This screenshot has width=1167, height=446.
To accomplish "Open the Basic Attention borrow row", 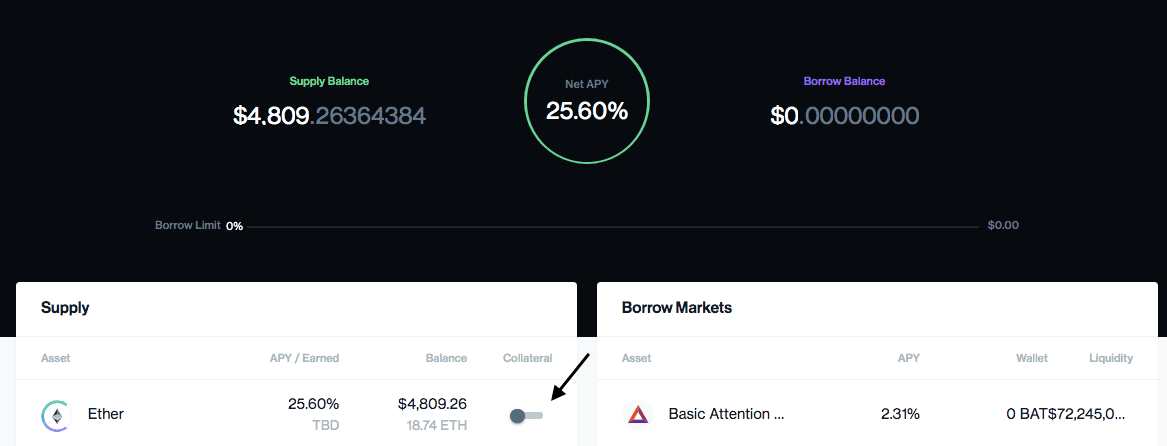I will [x=877, y=413].
